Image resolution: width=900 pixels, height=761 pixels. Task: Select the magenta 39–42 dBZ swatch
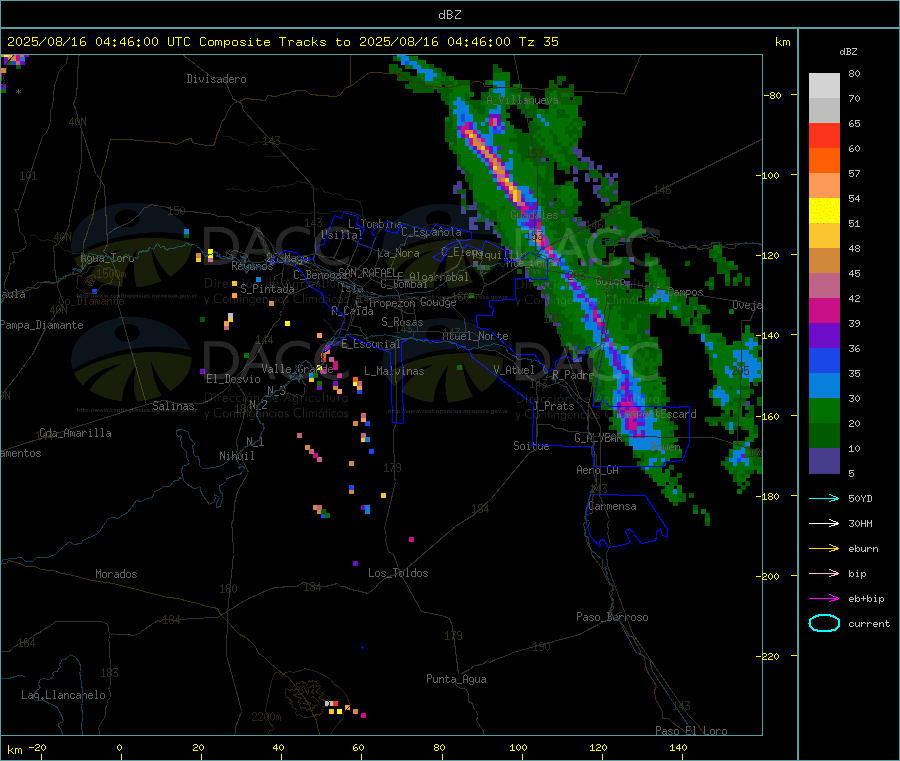824,310
